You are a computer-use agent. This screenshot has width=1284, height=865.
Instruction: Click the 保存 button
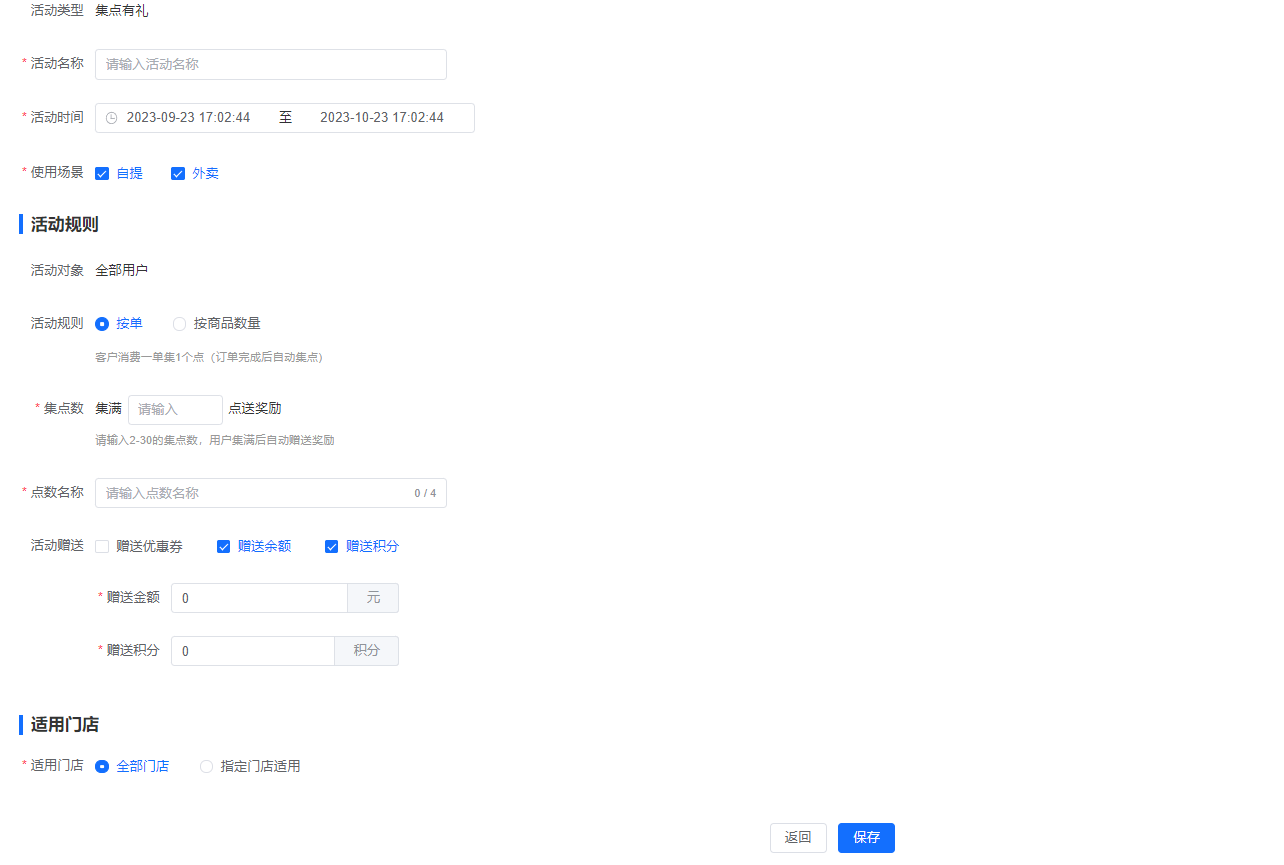866,838
